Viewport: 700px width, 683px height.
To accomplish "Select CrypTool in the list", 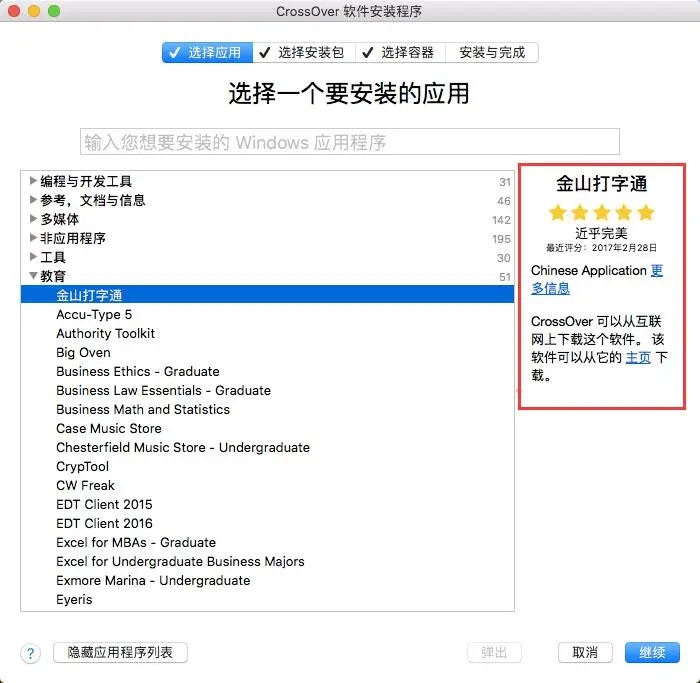I will pos(267,466).
